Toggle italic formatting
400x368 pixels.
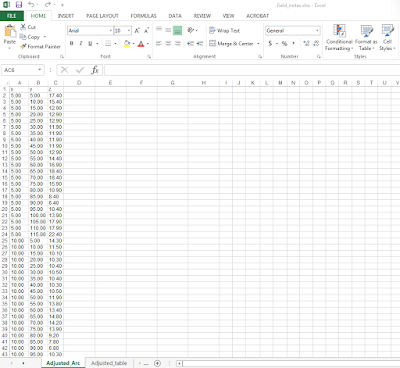[x=81, y=43]
